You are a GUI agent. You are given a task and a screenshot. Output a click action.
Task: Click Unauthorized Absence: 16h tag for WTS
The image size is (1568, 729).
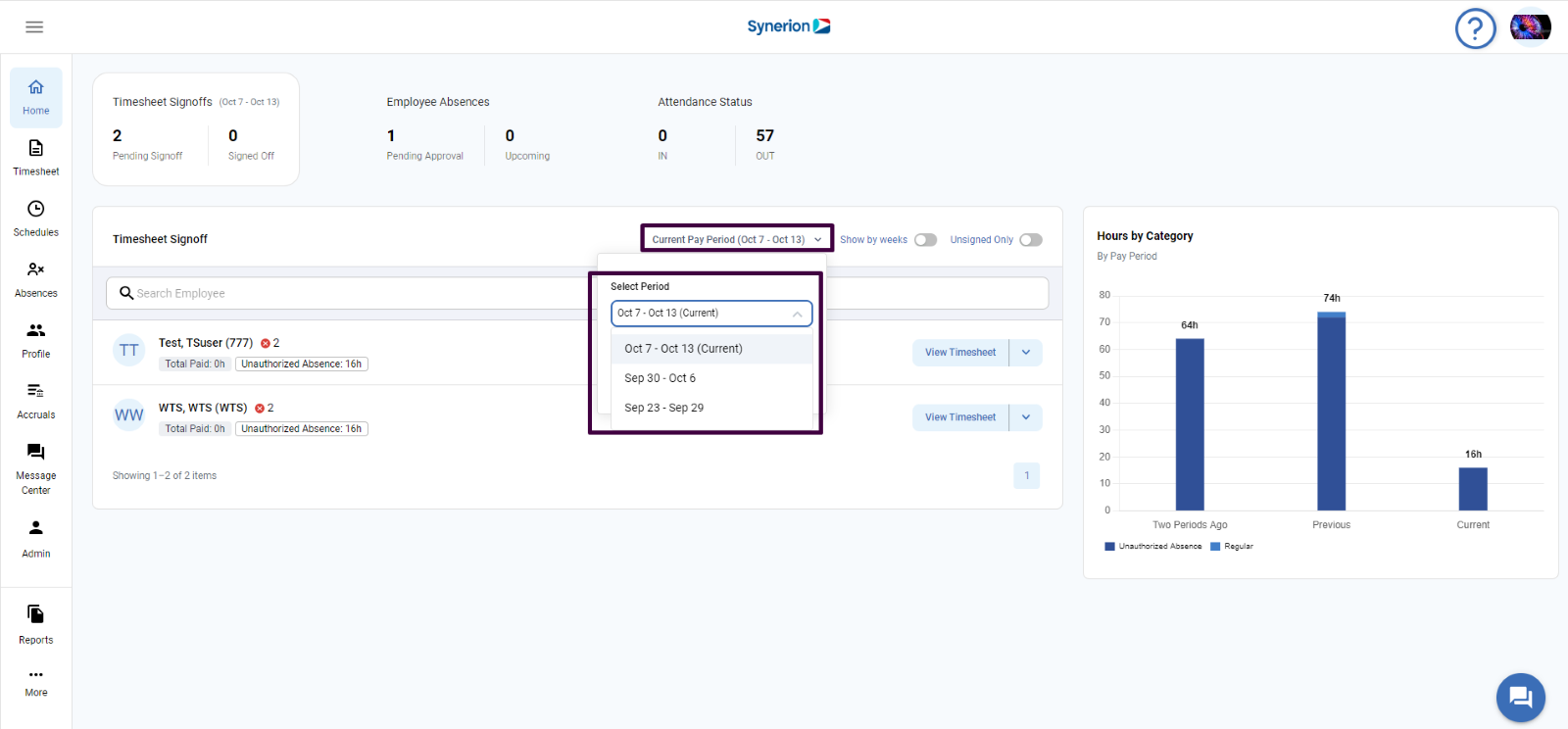pos(302,429)
